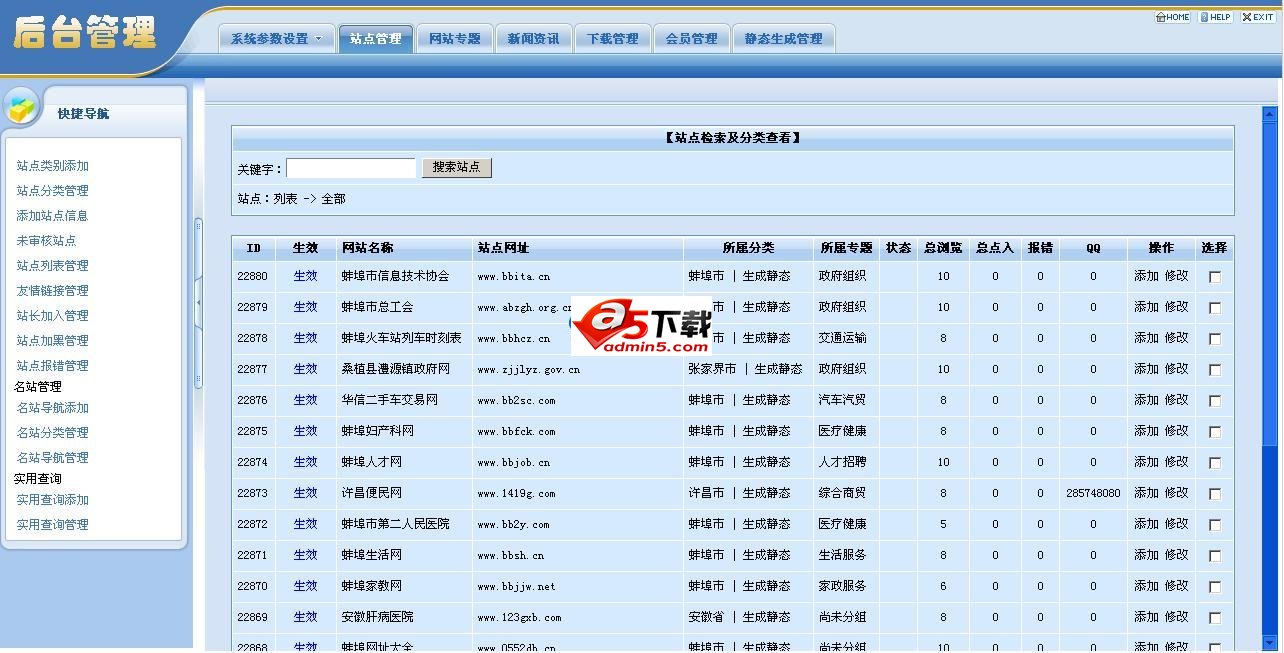The width and height of the screenshot is (1284, 653).
Task: Click 添加 for row 22875
Action: pos(1146,431)
